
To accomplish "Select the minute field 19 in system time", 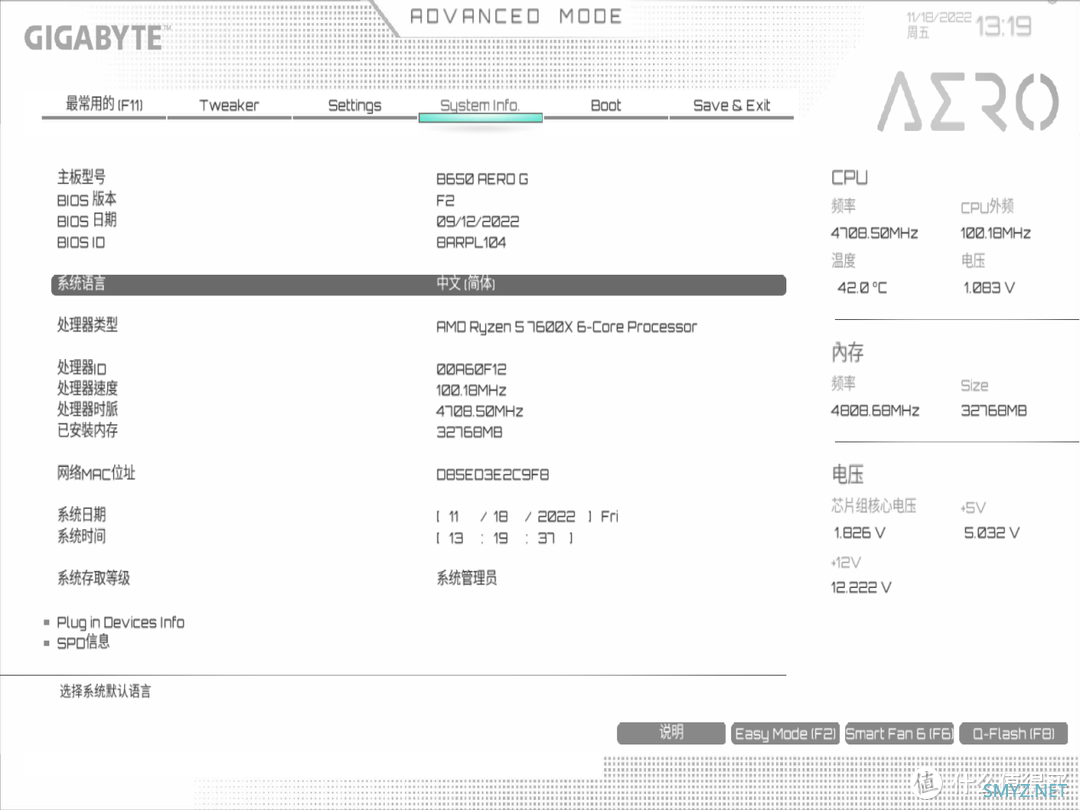I will click(501, 537).
